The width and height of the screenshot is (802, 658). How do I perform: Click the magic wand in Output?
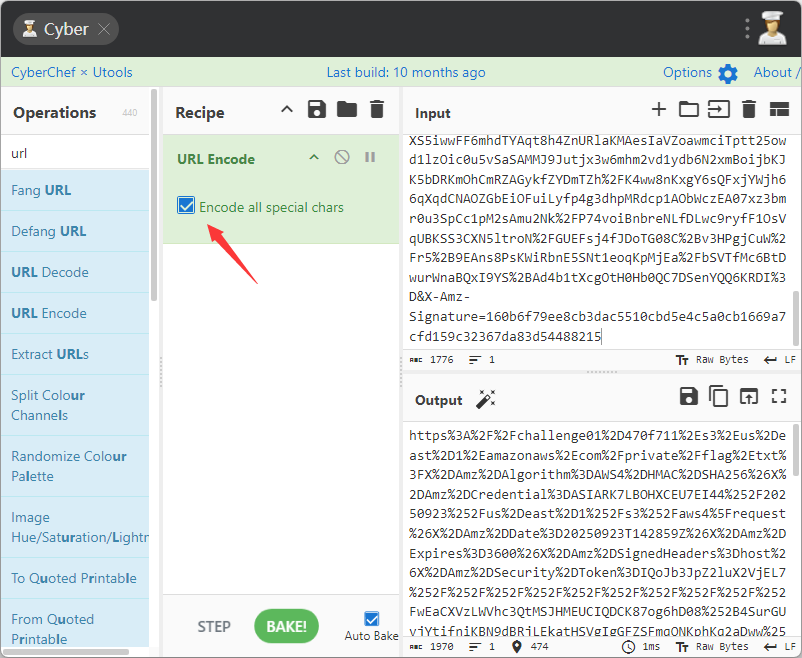[485, 399]
